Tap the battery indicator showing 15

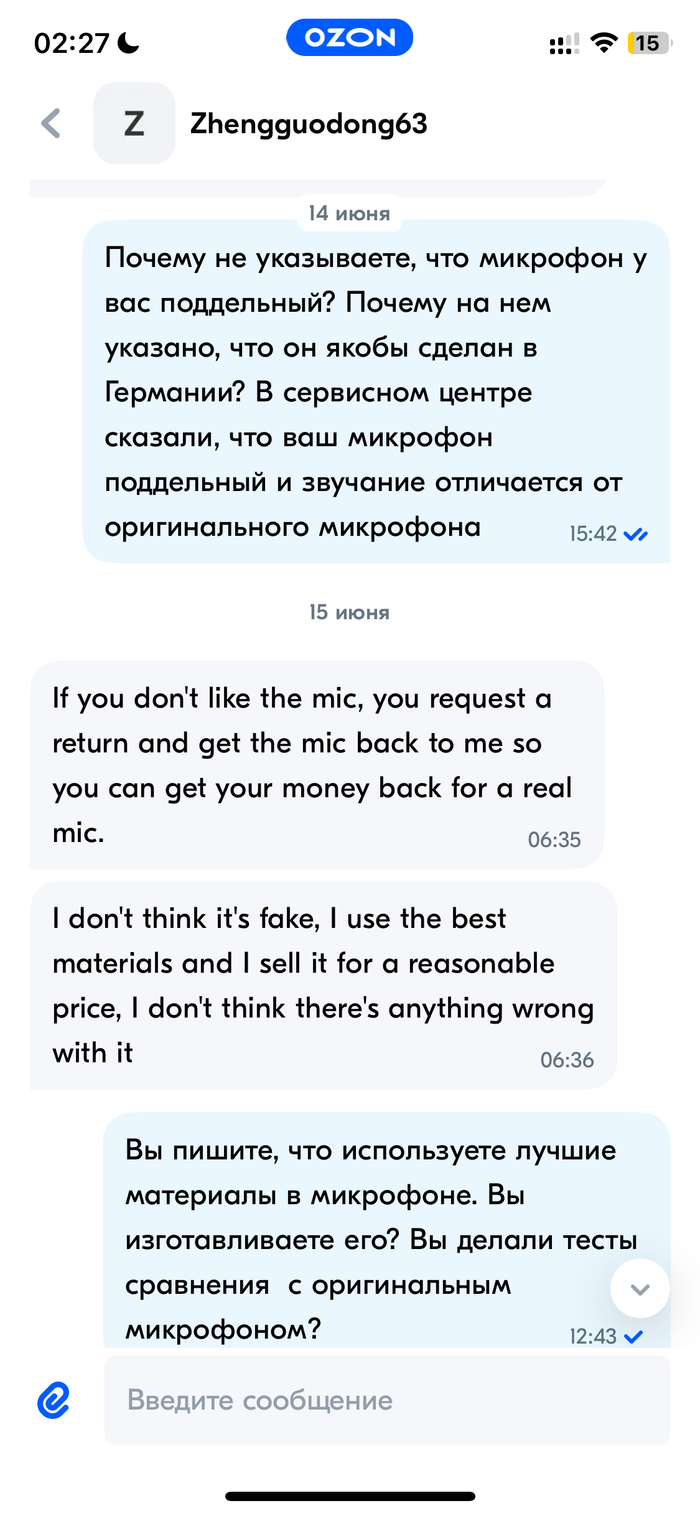pos(647,43)
